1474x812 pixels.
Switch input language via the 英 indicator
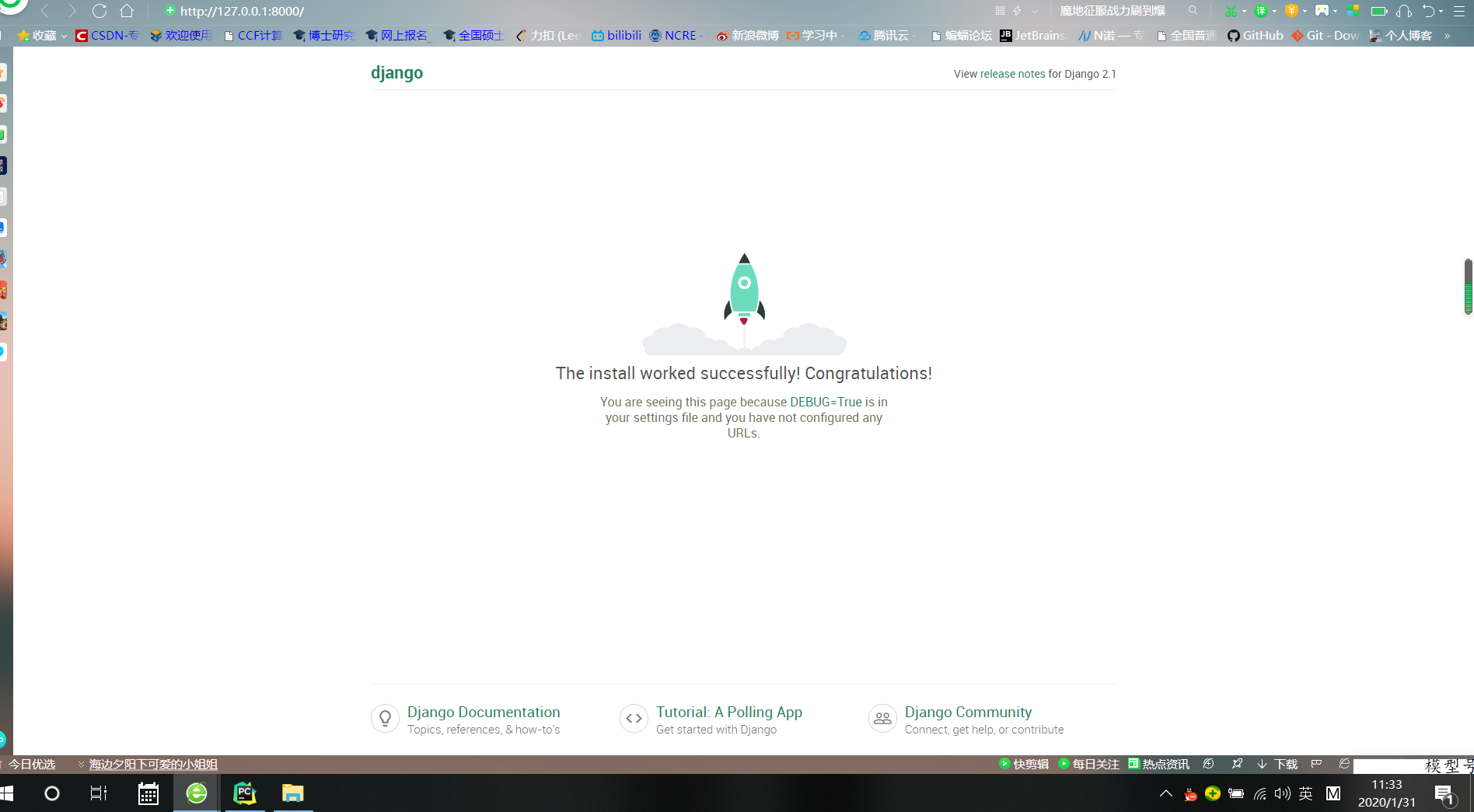coord(1305,794)
